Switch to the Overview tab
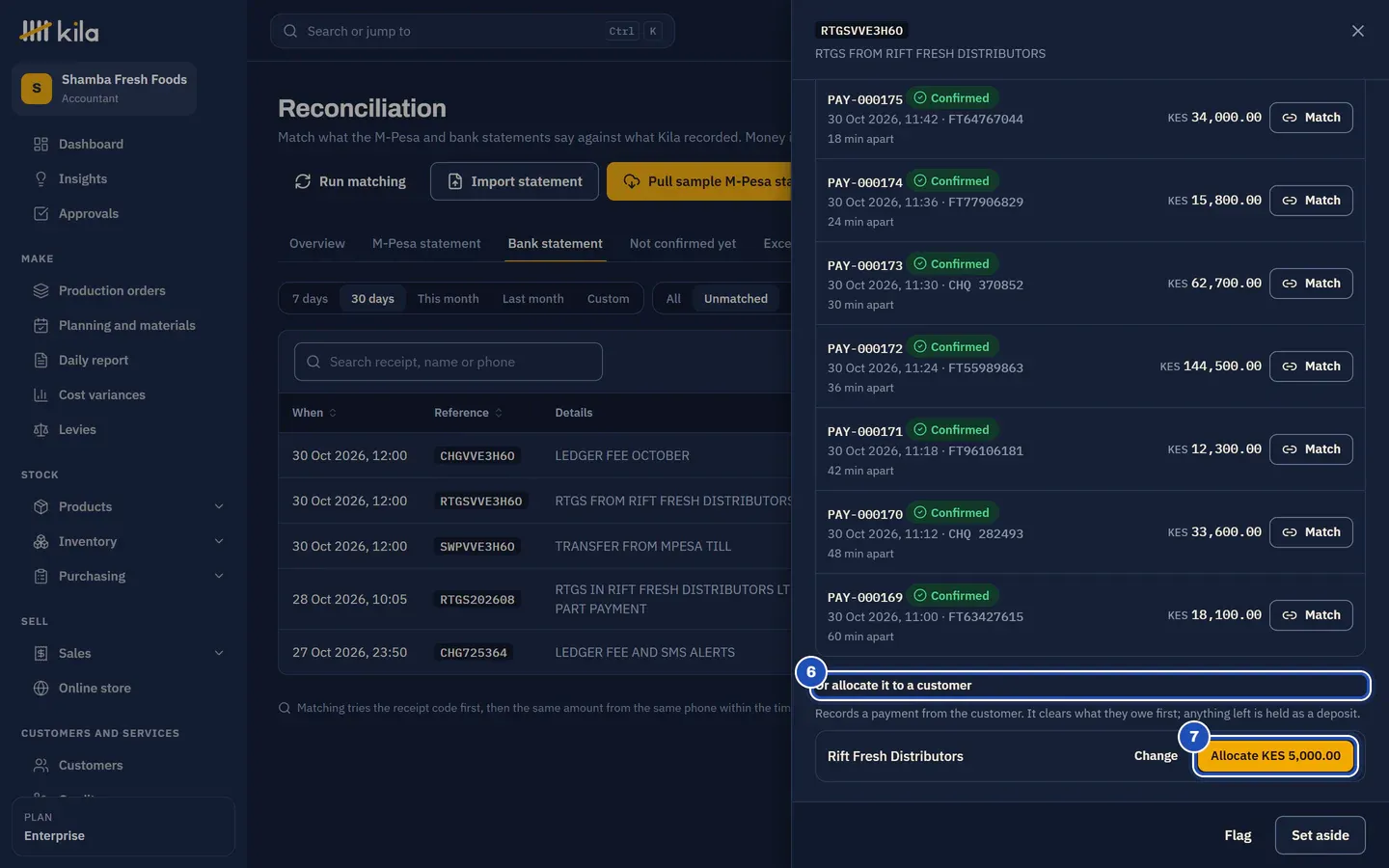This screenshot has width=1389, height=868. 317,244
